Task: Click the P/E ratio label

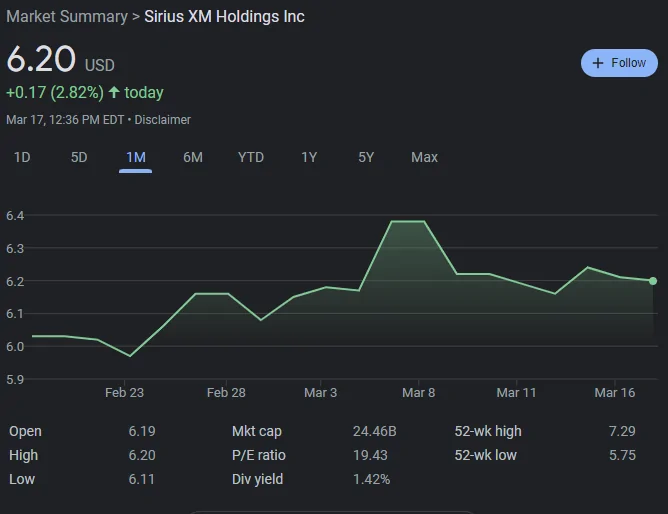Action: pos(259,455)
